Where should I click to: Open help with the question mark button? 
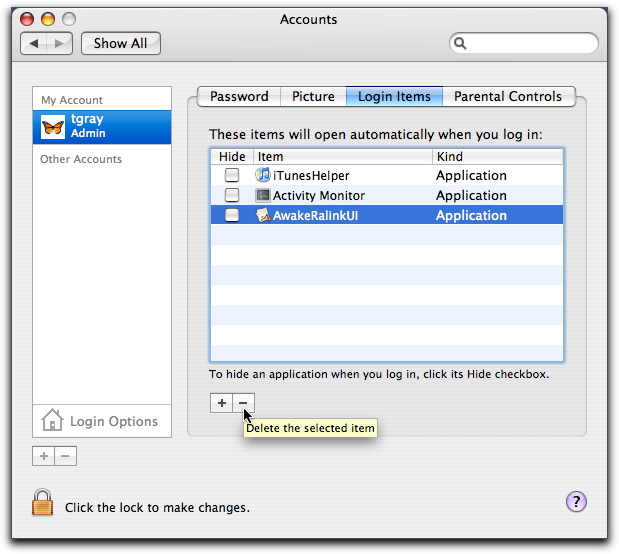576,502
